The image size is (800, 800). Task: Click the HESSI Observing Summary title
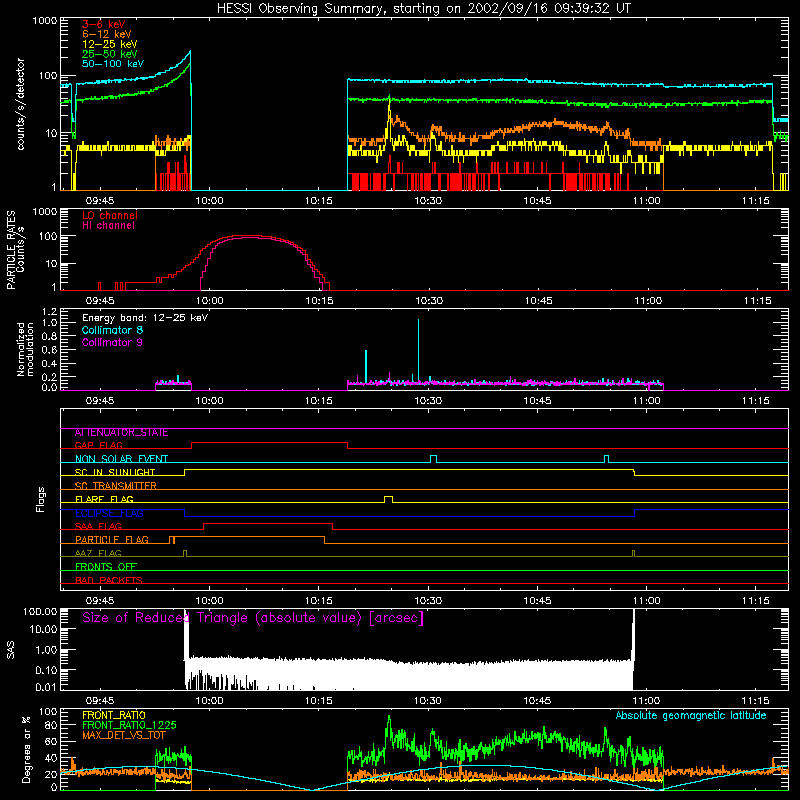point(423,9)
